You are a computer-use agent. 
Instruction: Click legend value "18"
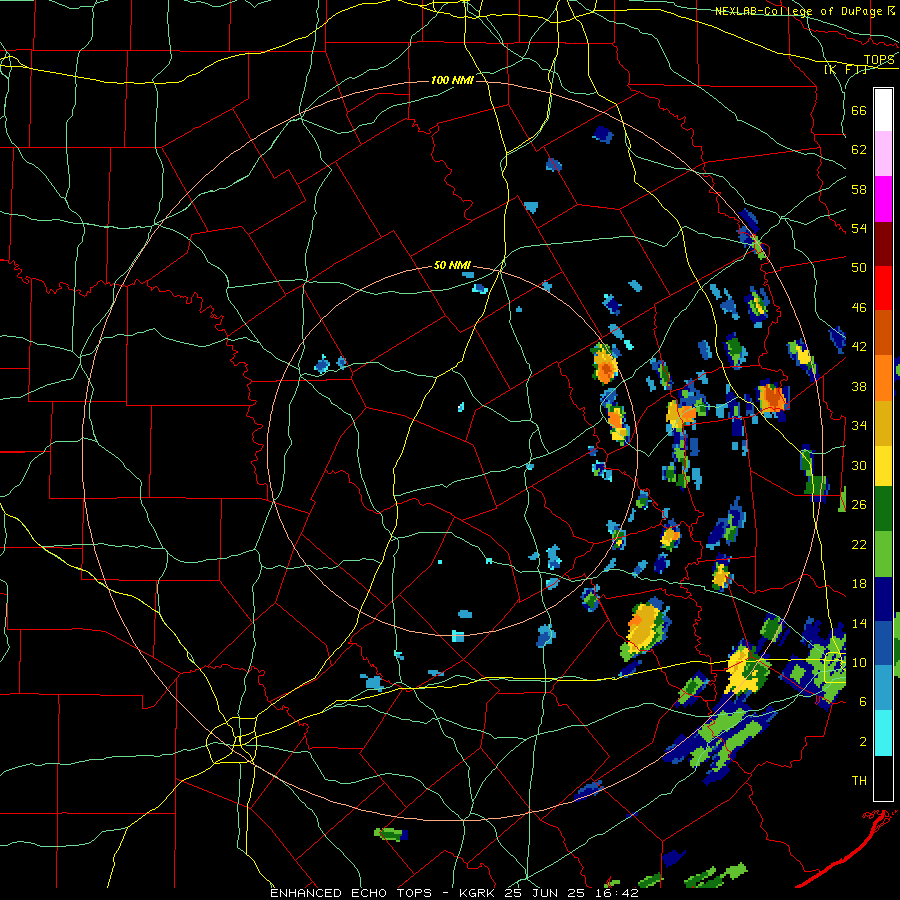click(859, 584)
